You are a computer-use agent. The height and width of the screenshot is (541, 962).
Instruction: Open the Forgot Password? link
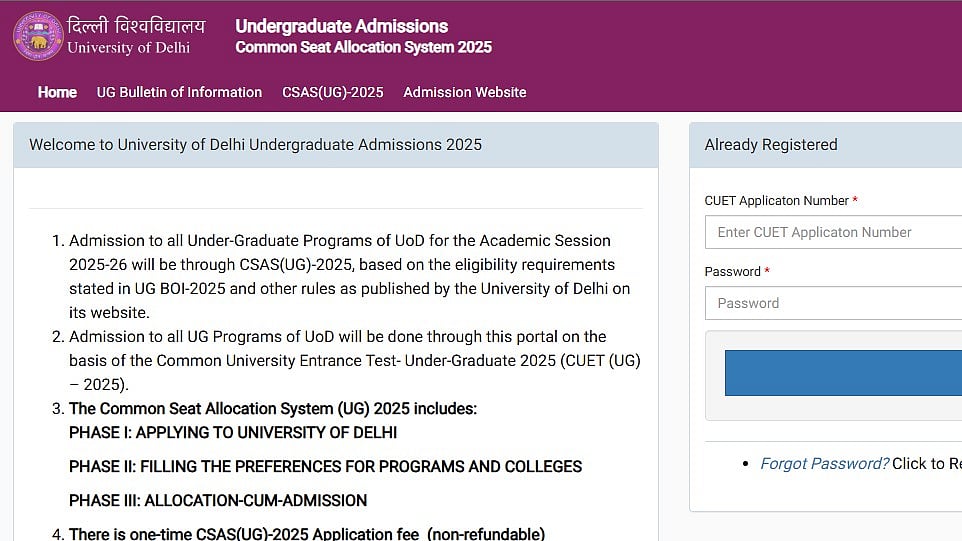coord(824,463)
